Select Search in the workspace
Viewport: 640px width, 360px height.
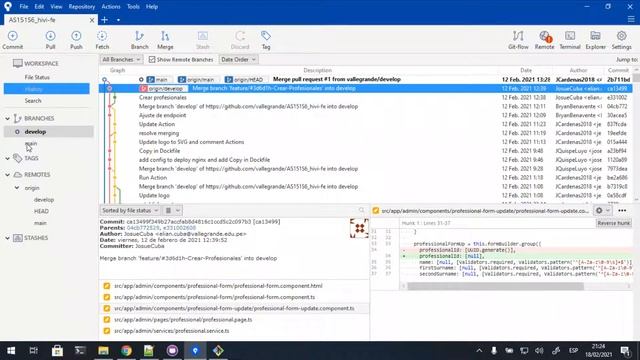[33, 101]
